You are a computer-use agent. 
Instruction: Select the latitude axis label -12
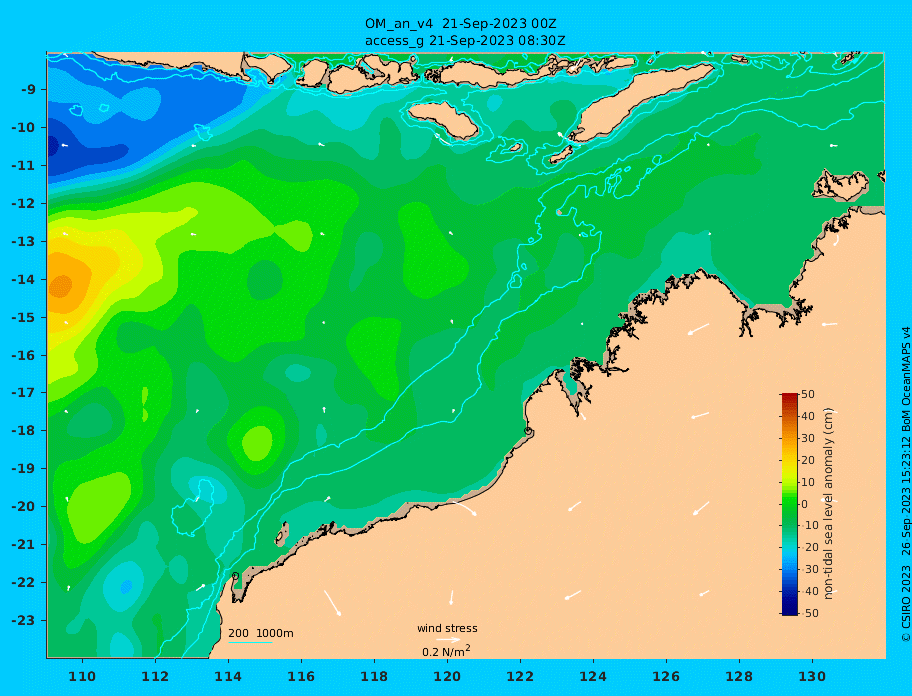click(x=23, y=204)
